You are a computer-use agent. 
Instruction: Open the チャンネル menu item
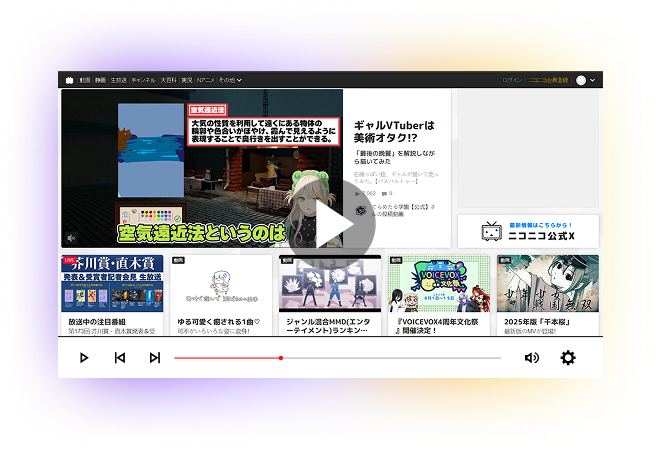(x=143, y=80)
